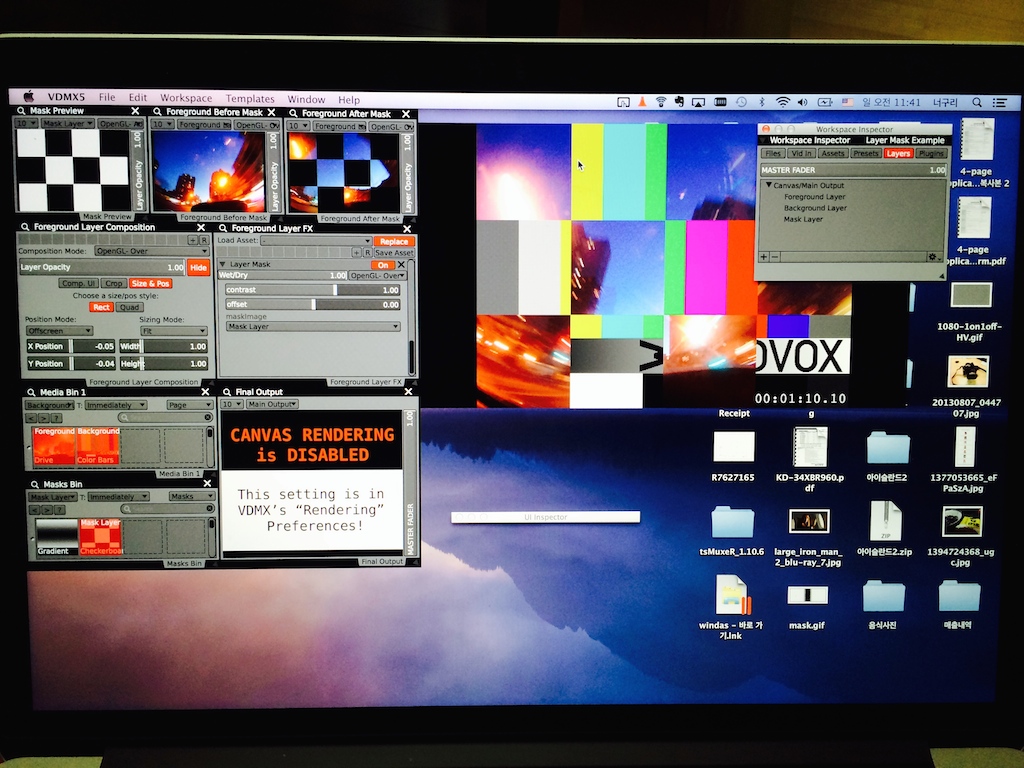
Task: Switch to Crop view
Action: (x=114, y=283)
